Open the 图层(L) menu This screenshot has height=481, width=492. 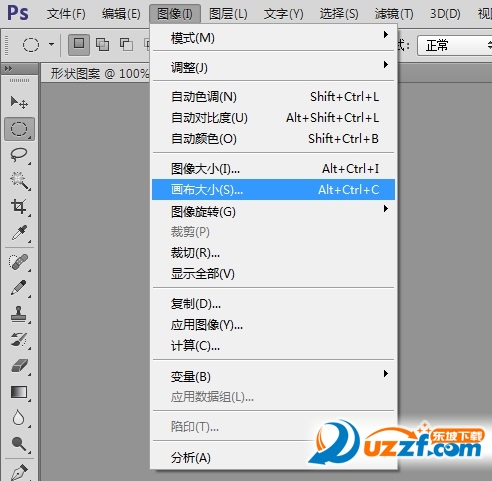(x=228, y=14)
